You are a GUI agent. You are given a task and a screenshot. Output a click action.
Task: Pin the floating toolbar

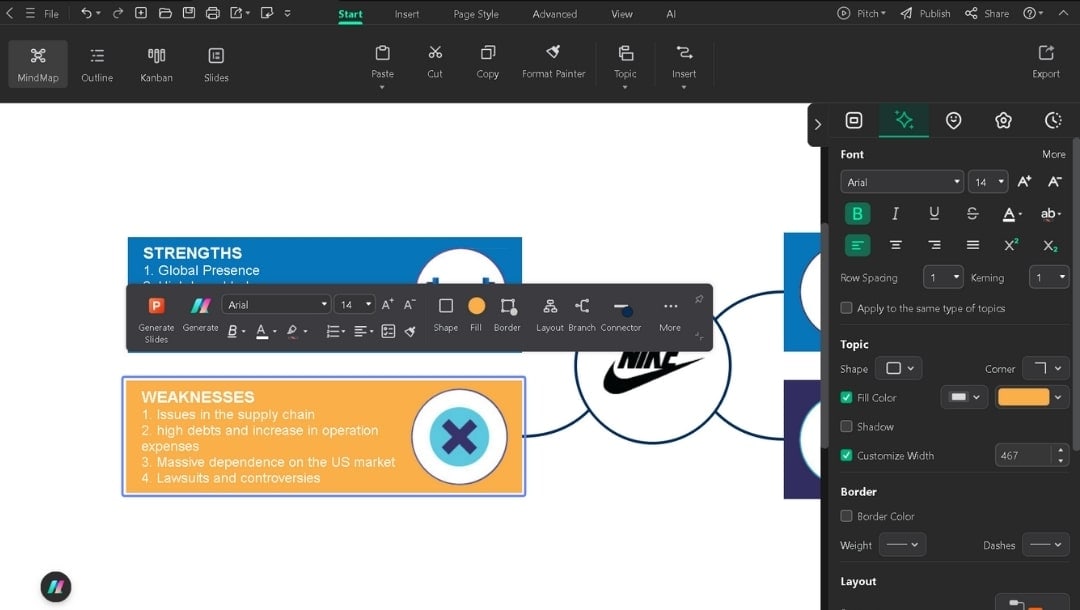(699, 299)
